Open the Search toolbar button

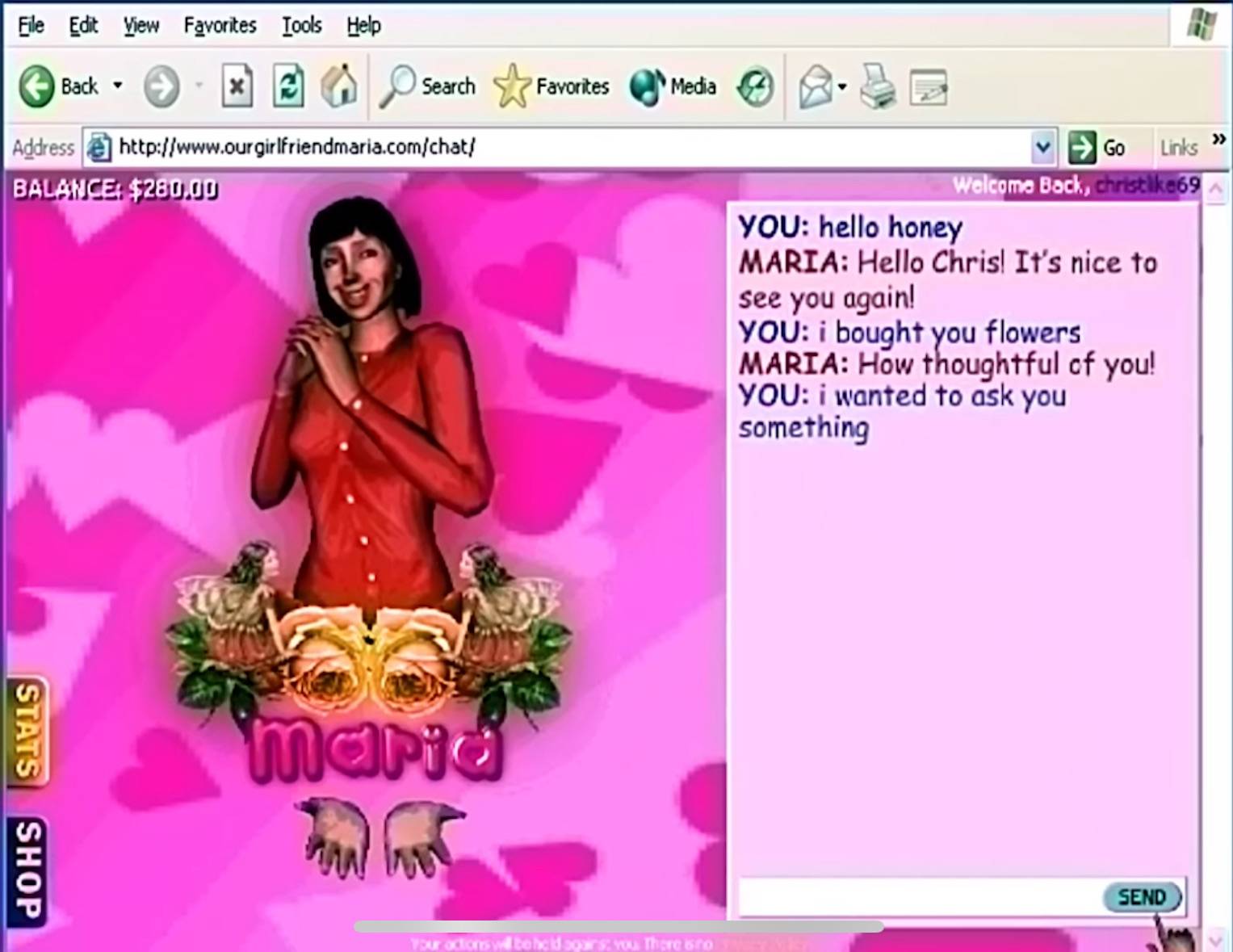(428, 86)
